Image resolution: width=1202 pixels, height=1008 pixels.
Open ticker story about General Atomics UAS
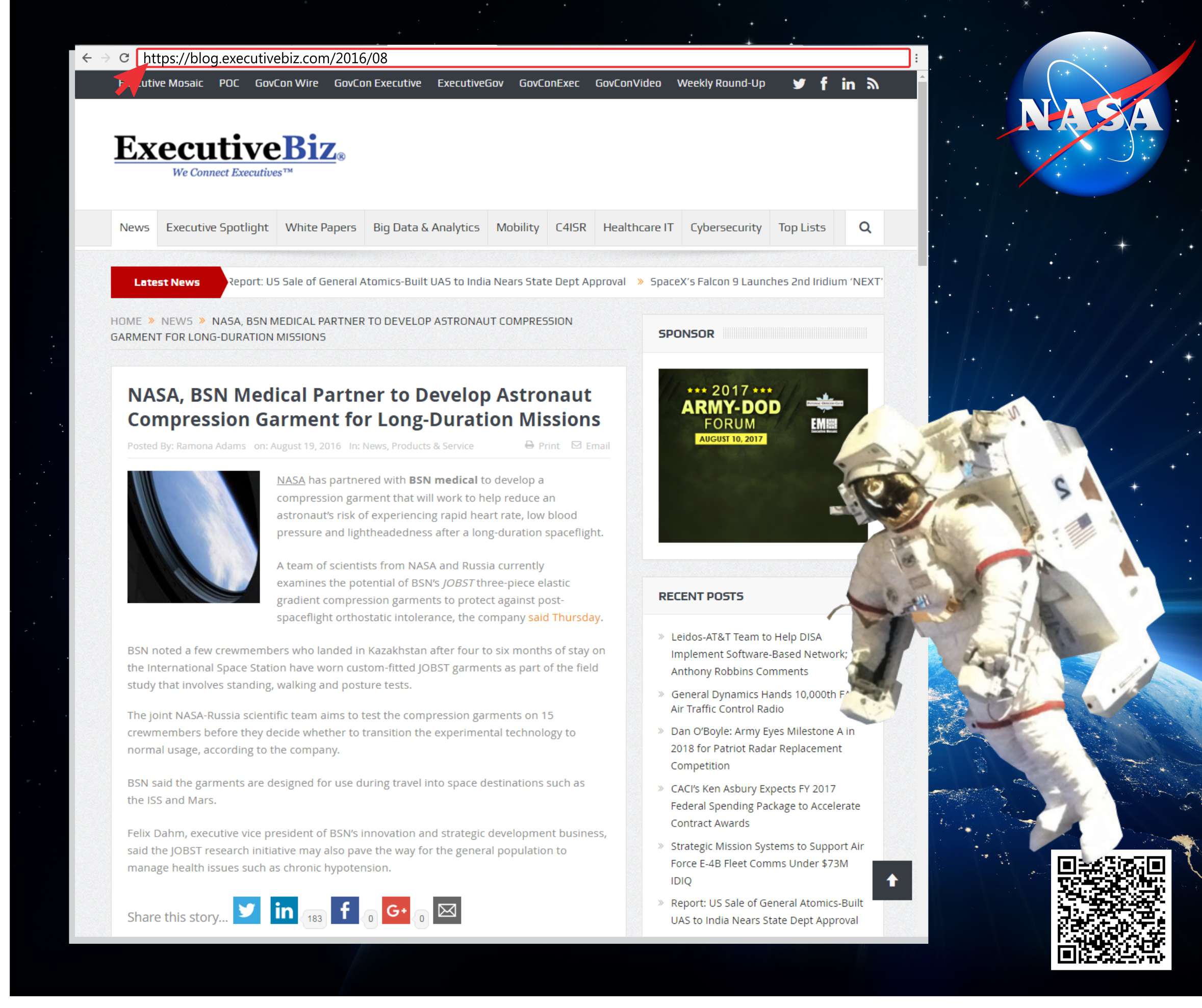(426, 281)
